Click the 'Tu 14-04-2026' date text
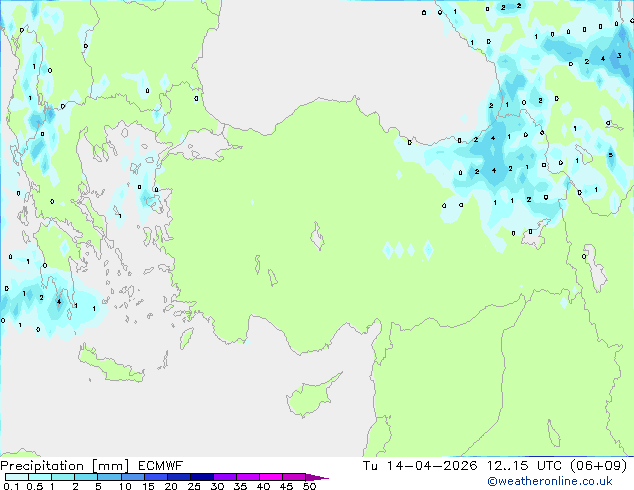This screenshot has width=634, height=490. point(420,465)
